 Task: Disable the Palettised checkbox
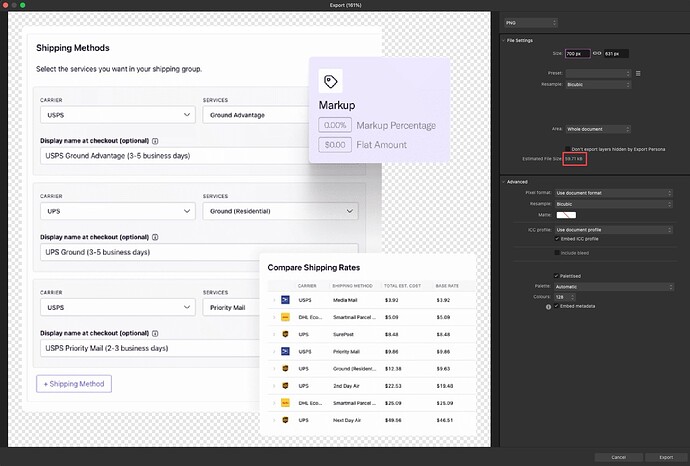point(556,276)
